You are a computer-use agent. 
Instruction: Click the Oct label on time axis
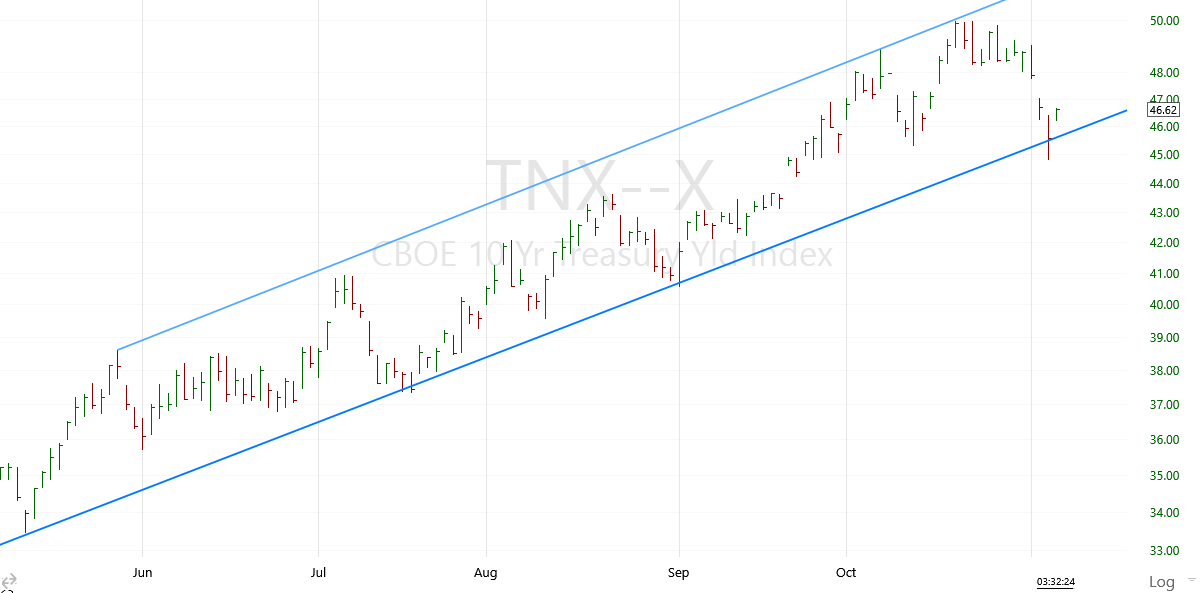[846, 573]
